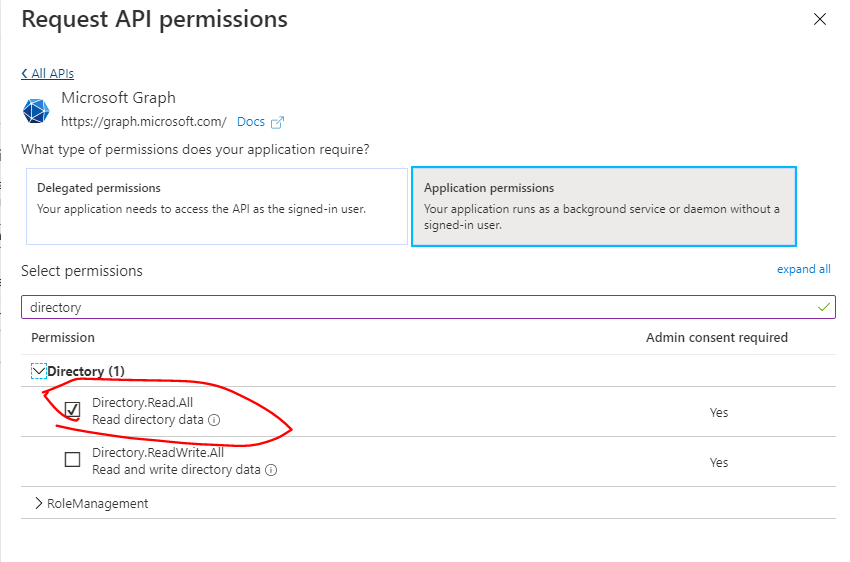
Task: Go back to All APIs
Action: tap(47, 73)
